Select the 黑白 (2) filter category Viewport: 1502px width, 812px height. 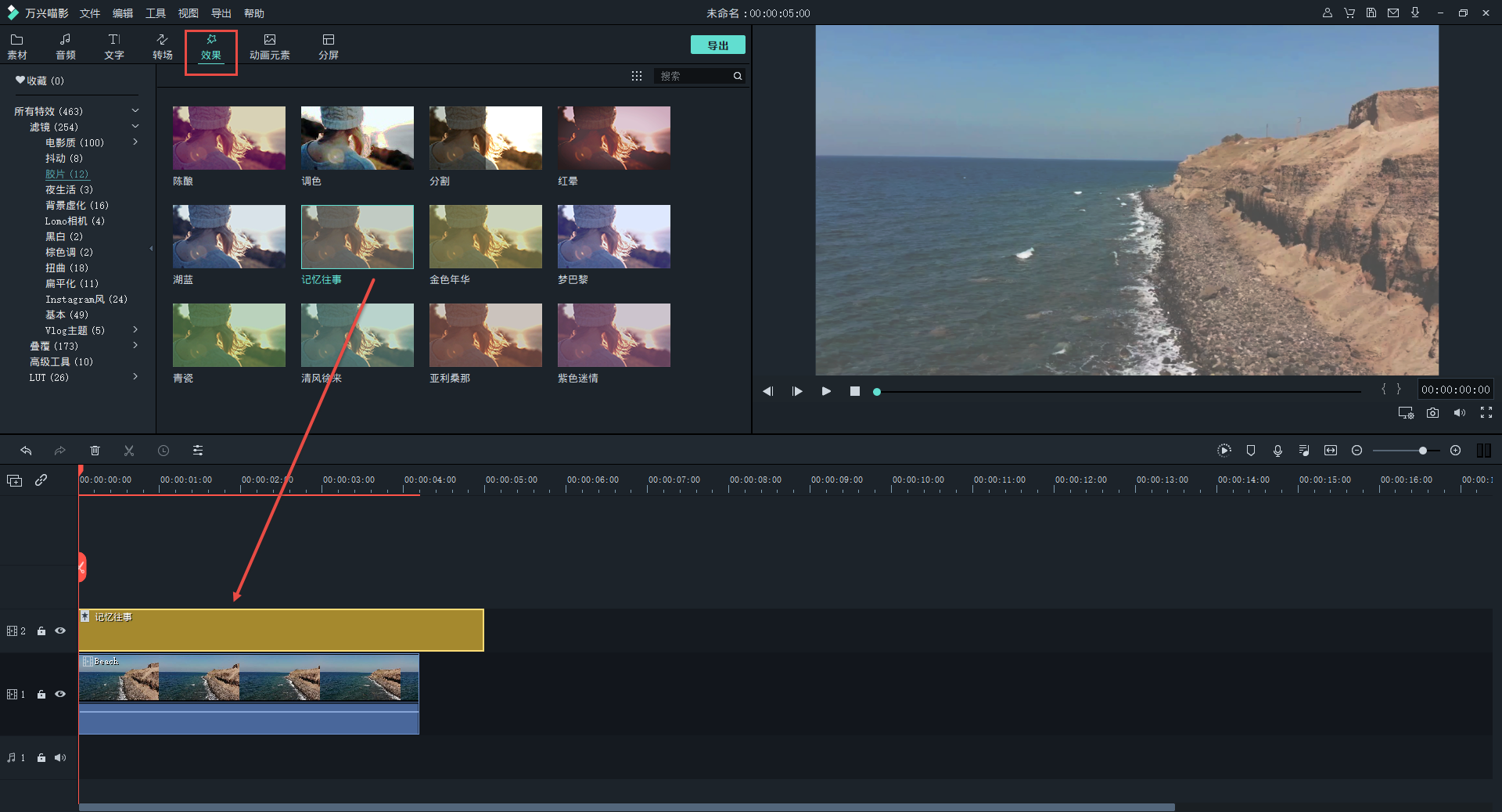(x=63, y=236)
